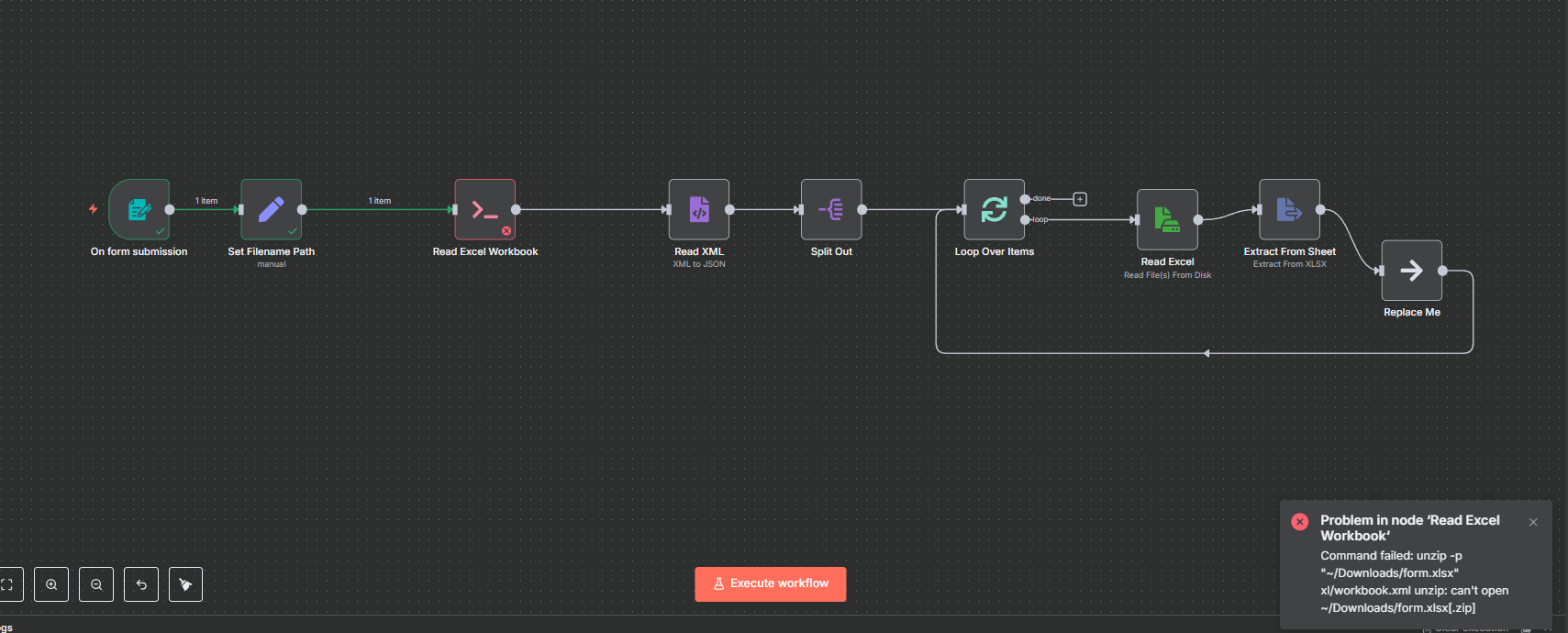Click the 'XML to JSON' subtitle
The width and height of the screenshot is (1568, 633).
click(699, 264)
